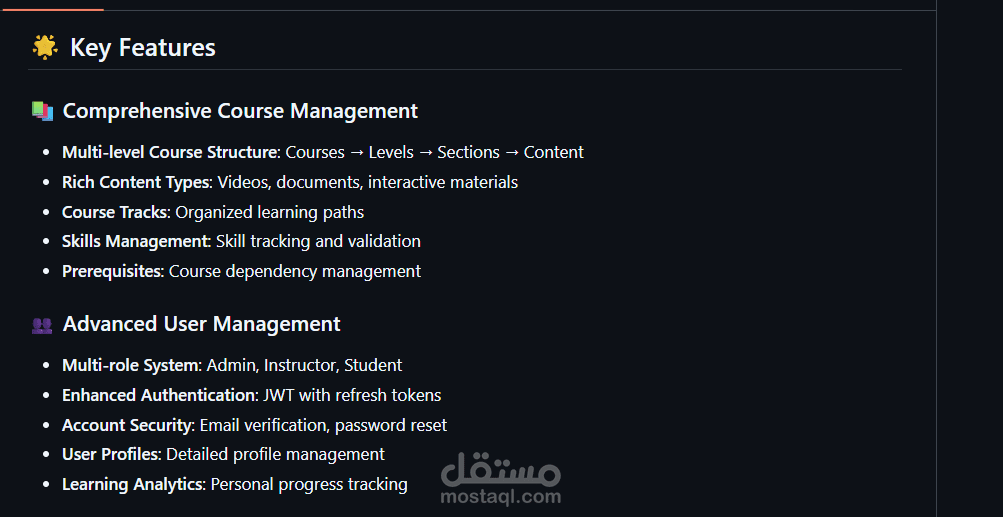
Task: Click the Skills Management bullet item
Action: 241,241
